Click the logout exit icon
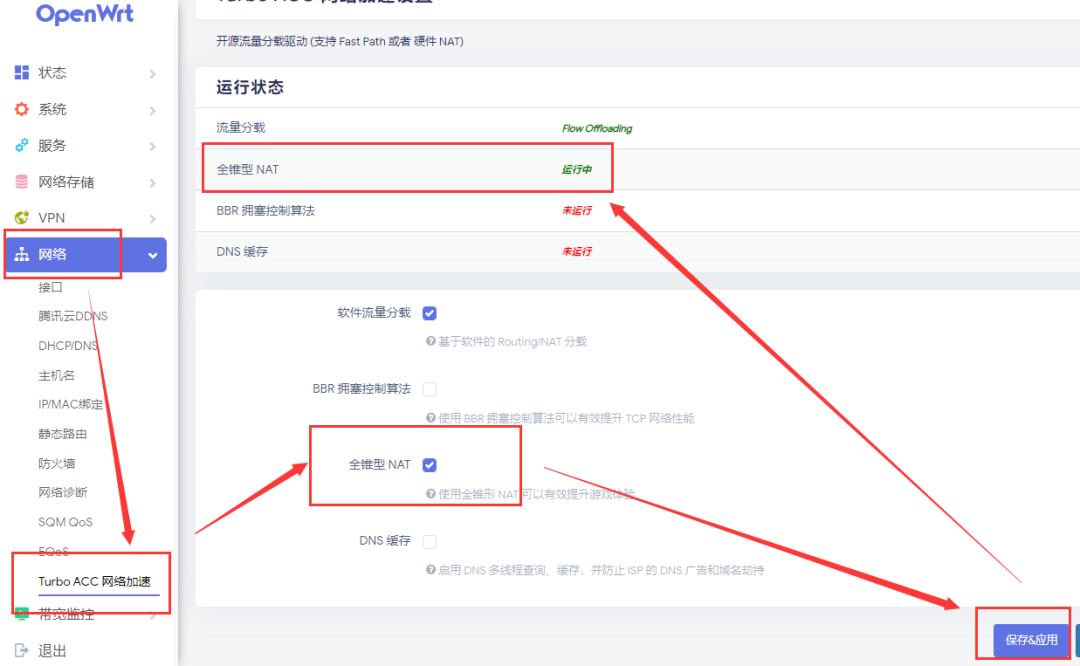Screen dimensions: 1080x666 [x=22, y=650]
